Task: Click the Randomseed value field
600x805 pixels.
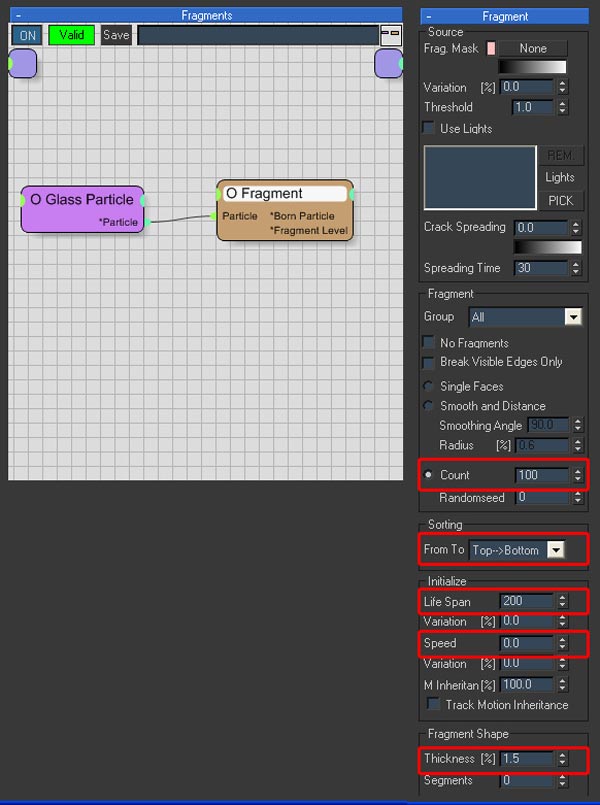Action: pyautogui.click(x=542, y=497)
